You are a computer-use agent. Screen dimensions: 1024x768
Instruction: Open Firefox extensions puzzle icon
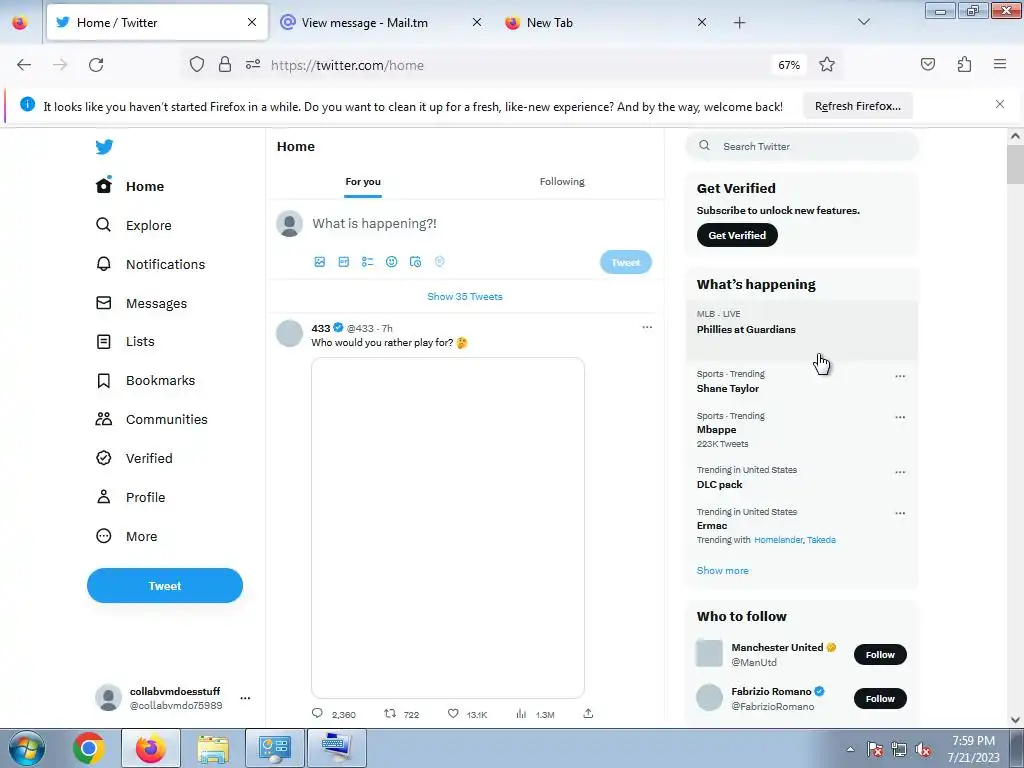coord(964,64)
